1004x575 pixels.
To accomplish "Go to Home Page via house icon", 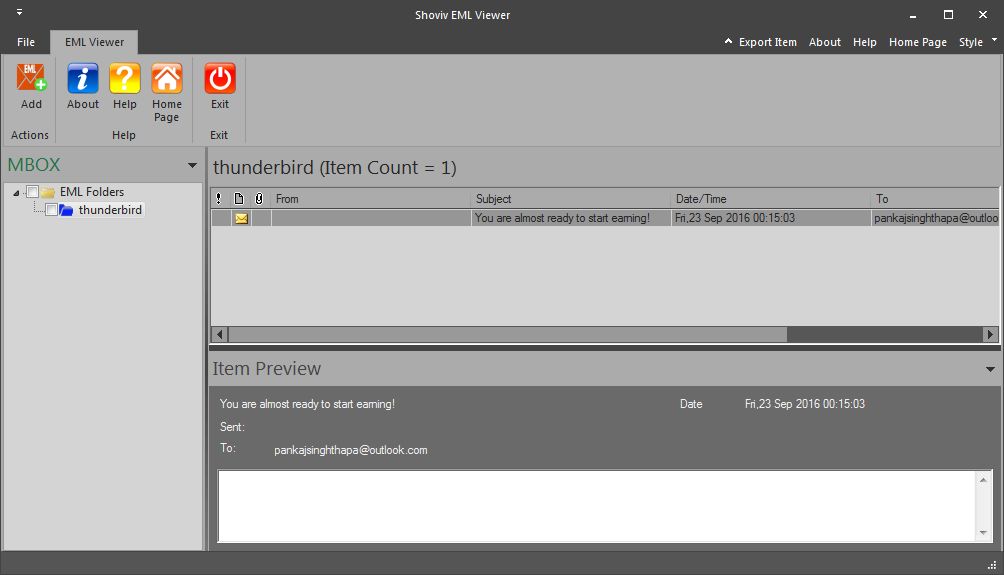I will 167,79.
